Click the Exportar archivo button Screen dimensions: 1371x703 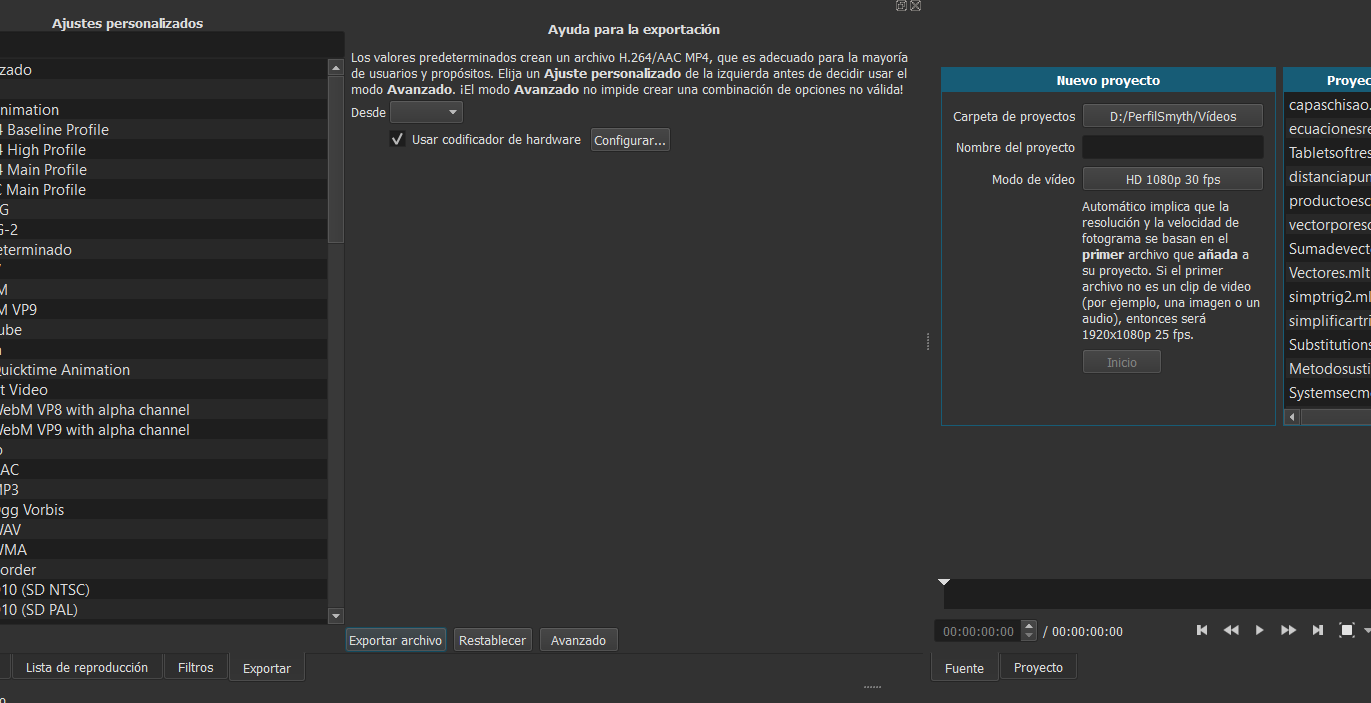pos(395,640)
